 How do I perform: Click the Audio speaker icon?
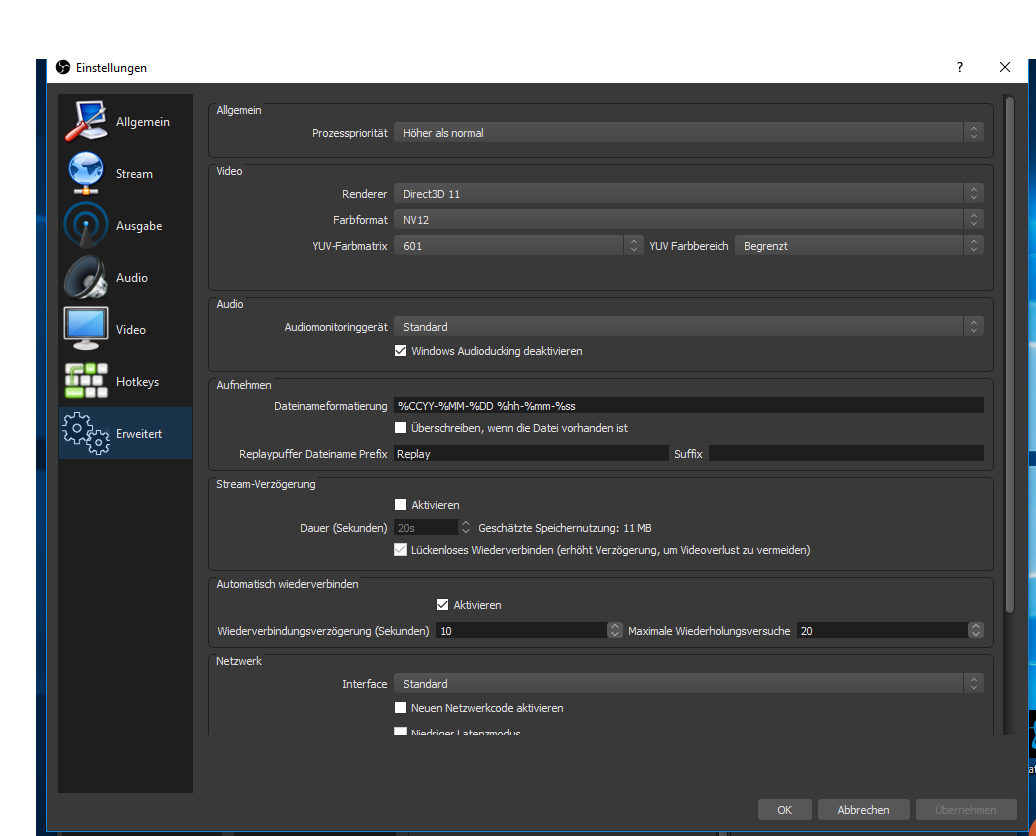point(86,278)
